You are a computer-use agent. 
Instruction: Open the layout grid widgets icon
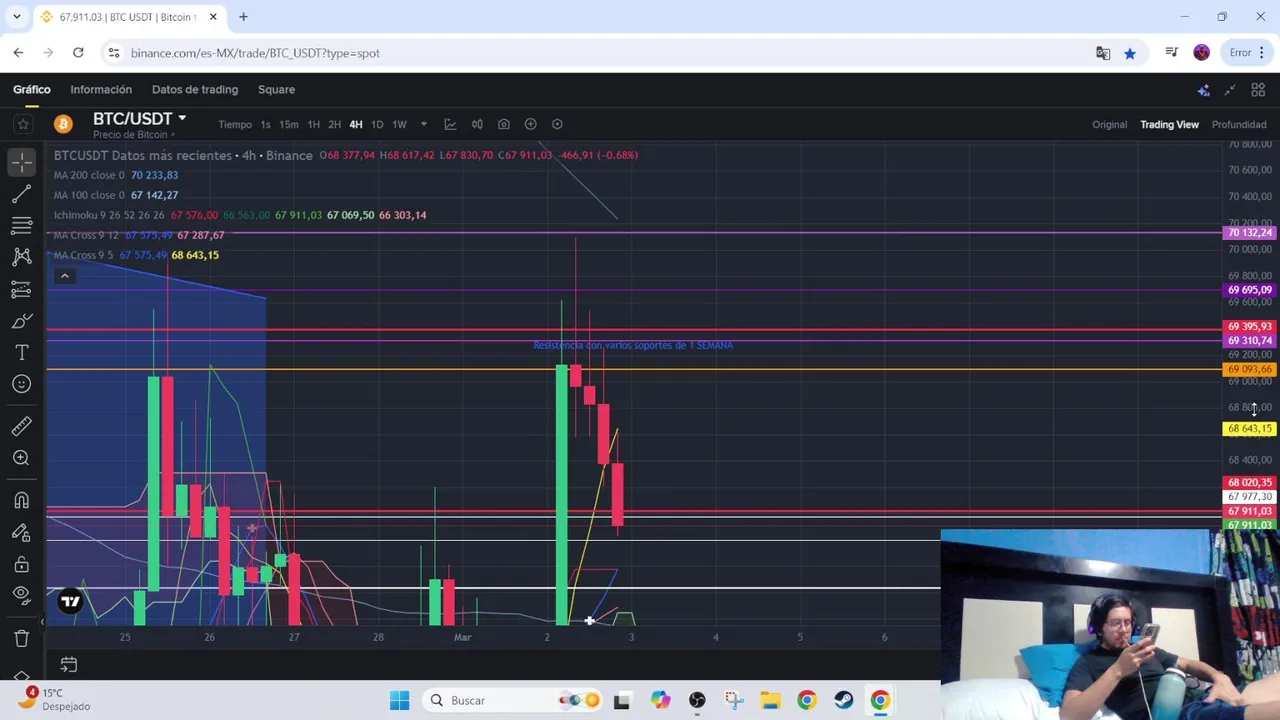coord(1258,90)
